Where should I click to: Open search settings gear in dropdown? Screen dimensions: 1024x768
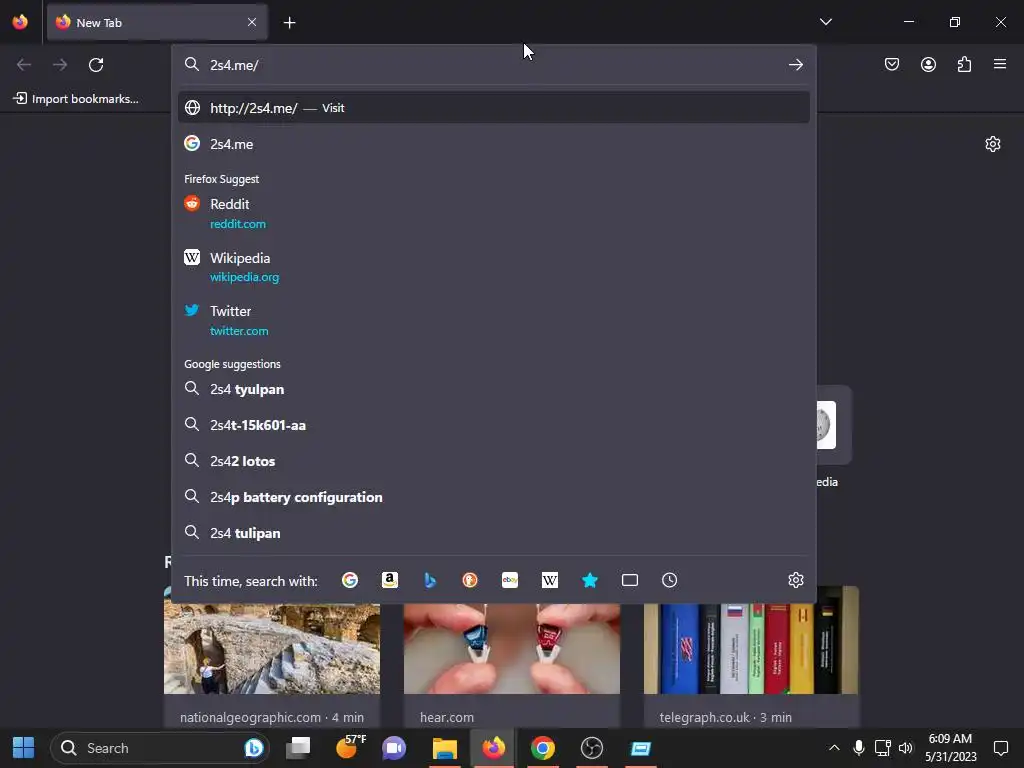795,580
